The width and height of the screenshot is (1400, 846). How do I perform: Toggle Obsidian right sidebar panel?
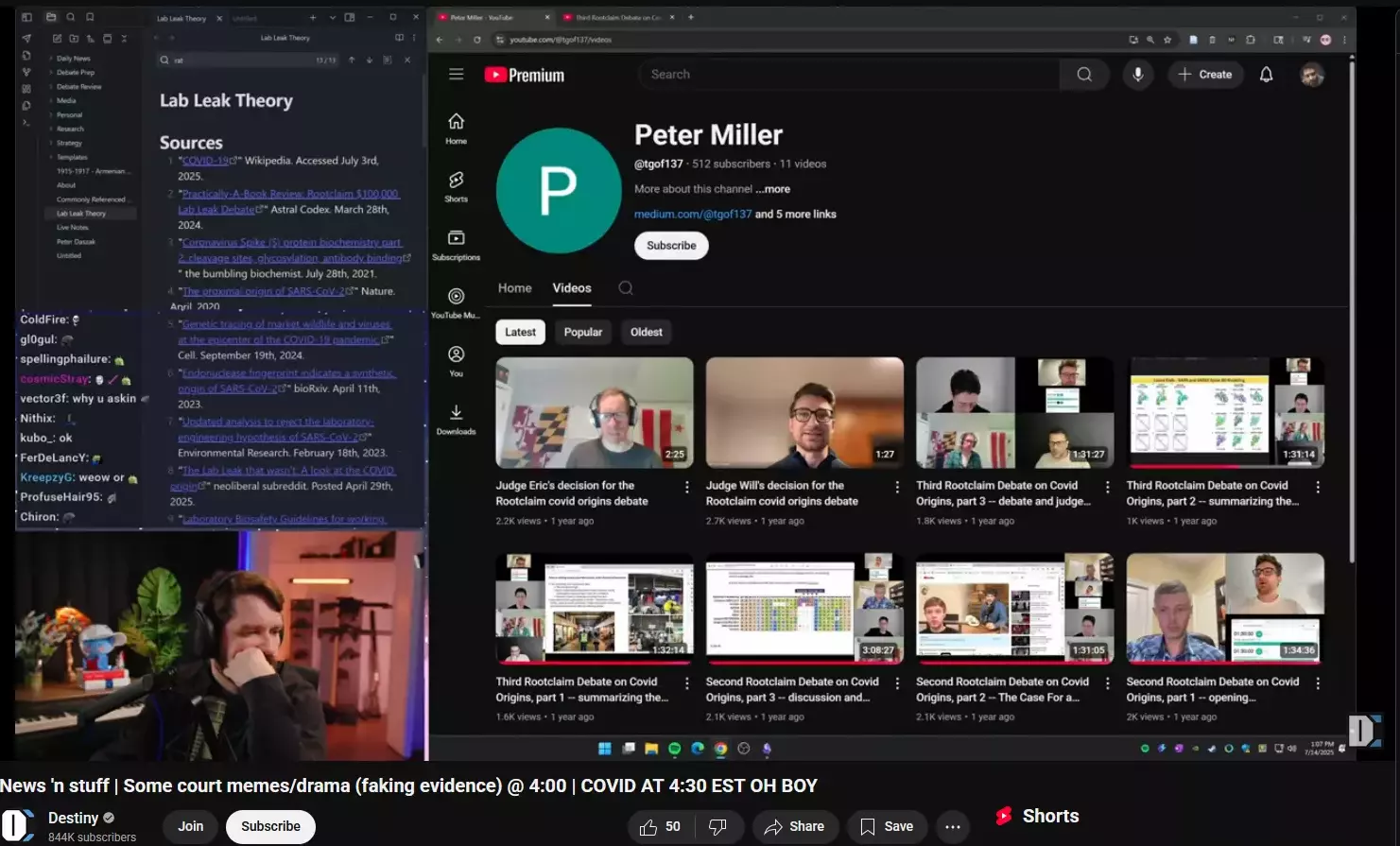pyautogui.click(x=350, y=17)
